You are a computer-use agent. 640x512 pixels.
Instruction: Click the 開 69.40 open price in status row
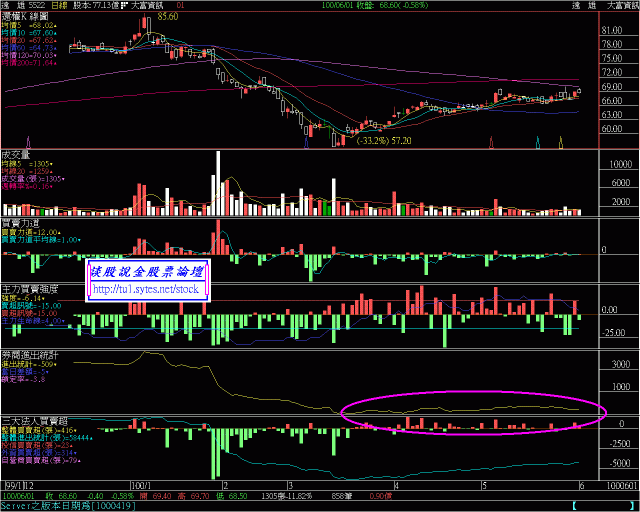pos(155,496)
